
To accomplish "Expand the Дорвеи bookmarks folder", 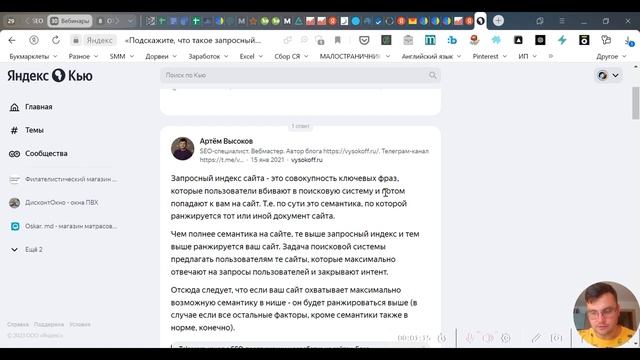I will pos(161,56).
